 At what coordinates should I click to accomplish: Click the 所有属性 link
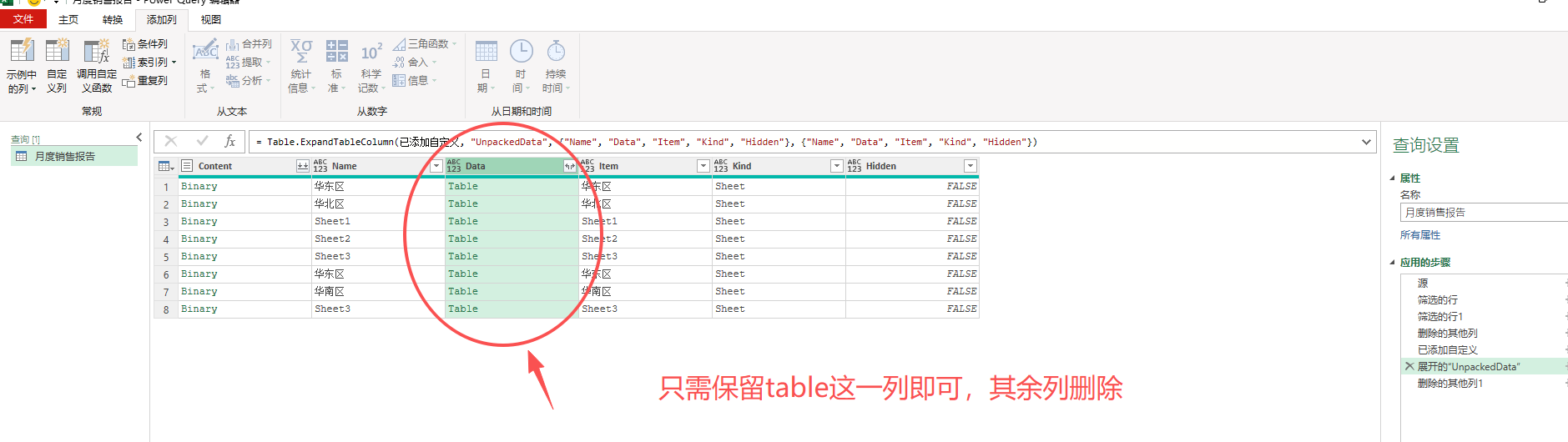(x=1420, y=235)
